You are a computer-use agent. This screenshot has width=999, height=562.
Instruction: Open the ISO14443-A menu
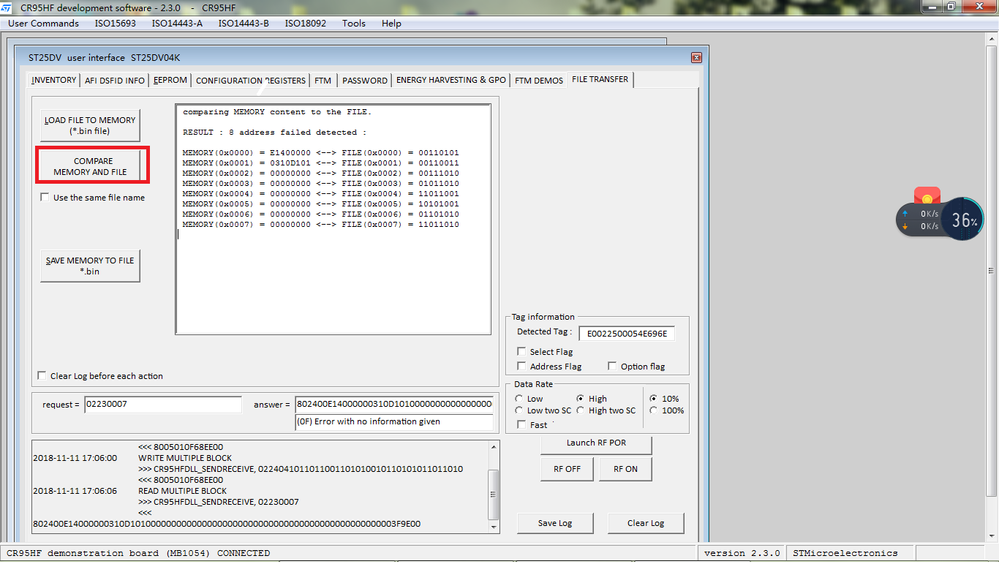point(177,23)
